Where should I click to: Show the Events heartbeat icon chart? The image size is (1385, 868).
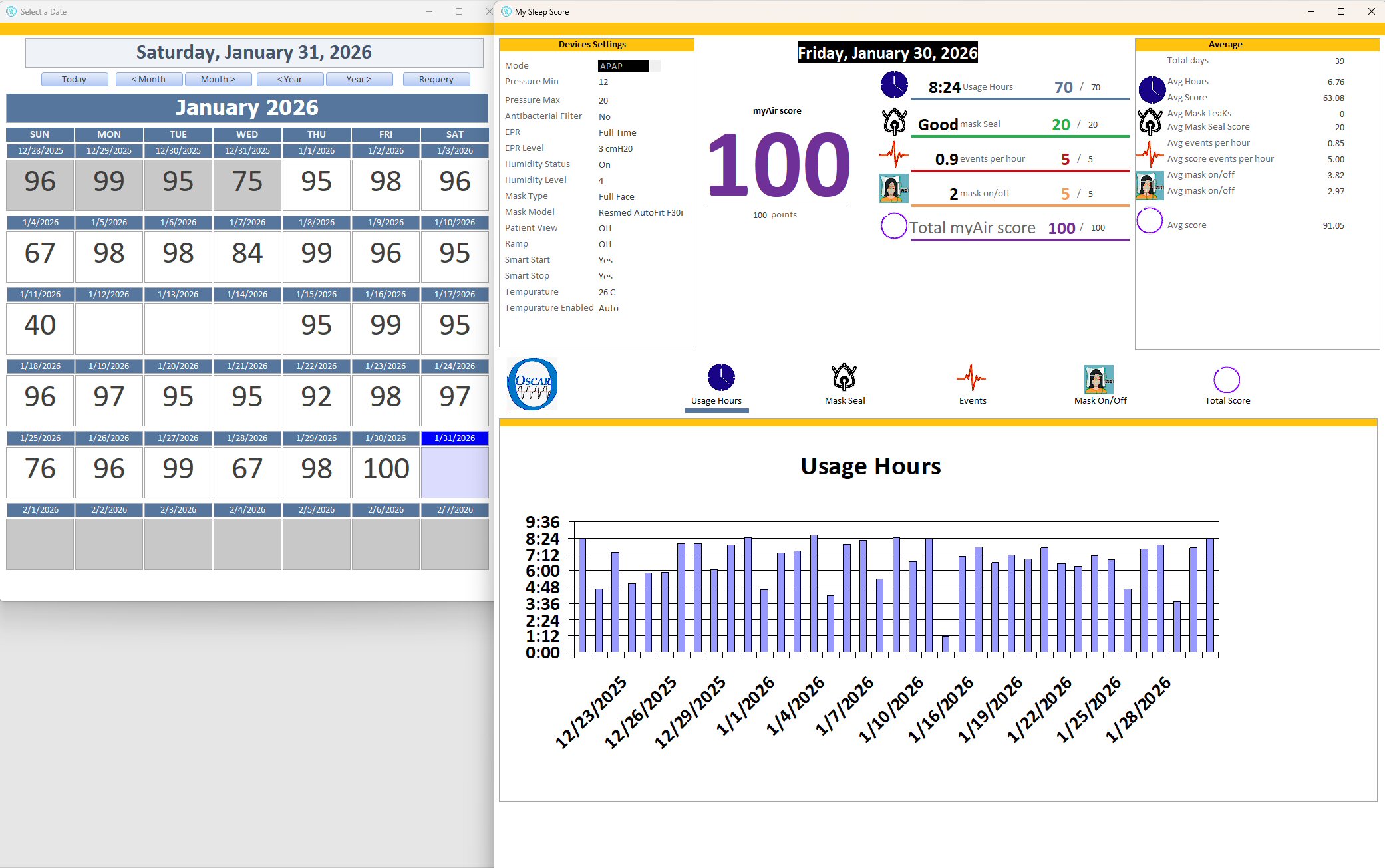click(x=971, y=378)
